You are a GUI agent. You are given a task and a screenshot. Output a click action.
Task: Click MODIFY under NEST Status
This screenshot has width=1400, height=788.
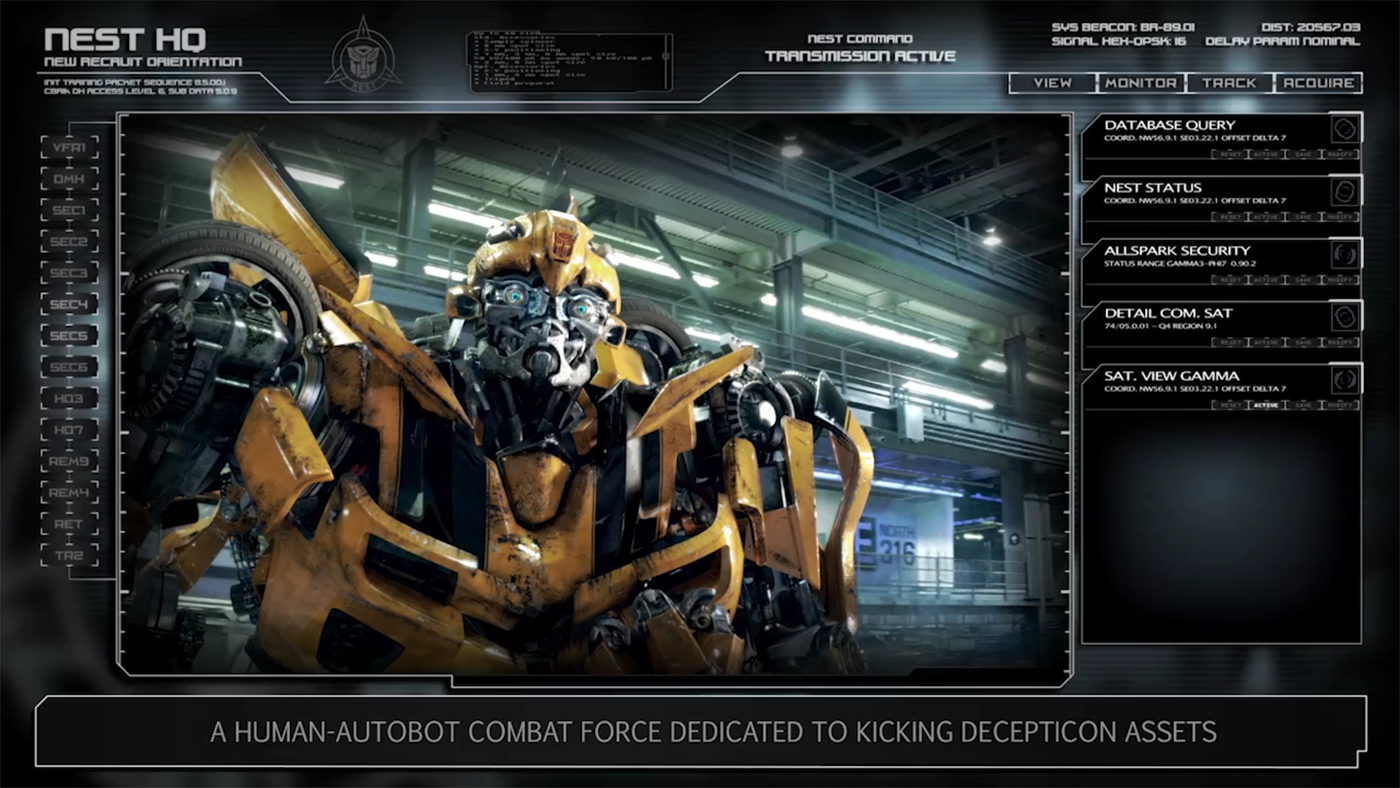(x=1339, y=217)
